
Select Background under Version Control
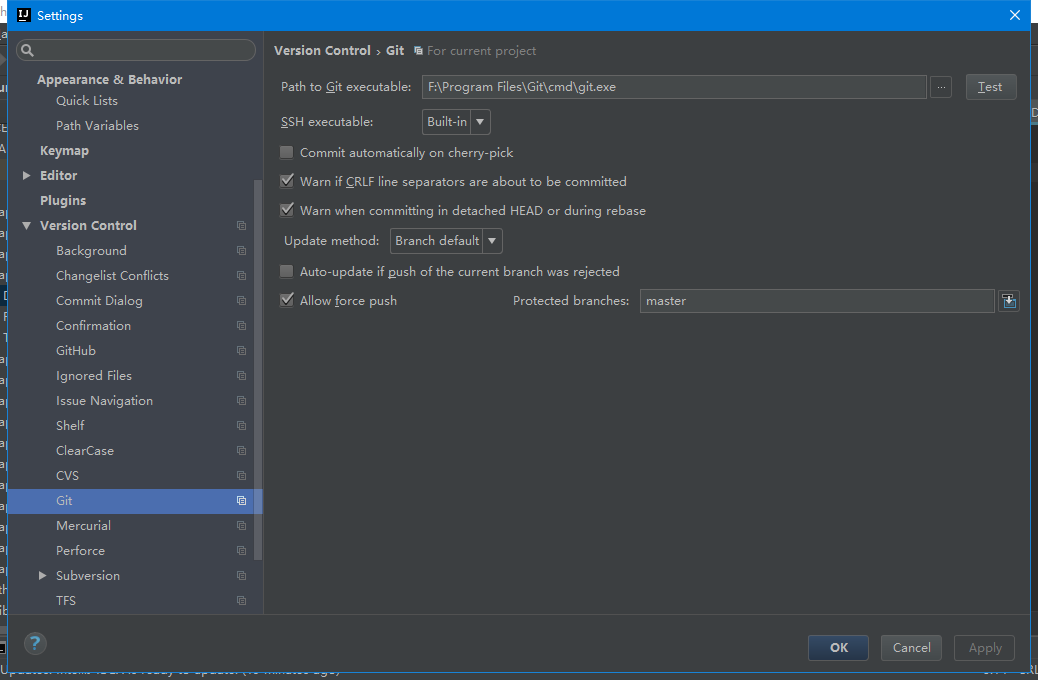tap(91, 251)
